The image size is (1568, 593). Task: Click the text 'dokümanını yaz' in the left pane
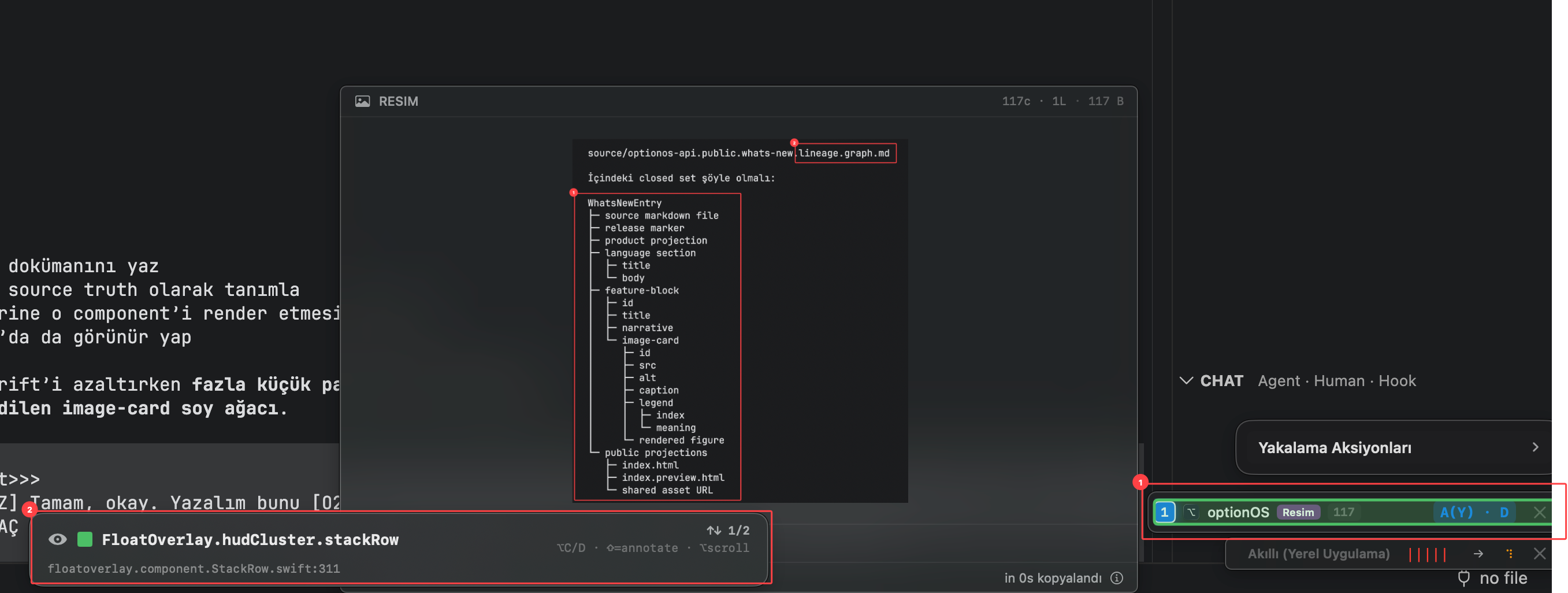tap(83, 266)
